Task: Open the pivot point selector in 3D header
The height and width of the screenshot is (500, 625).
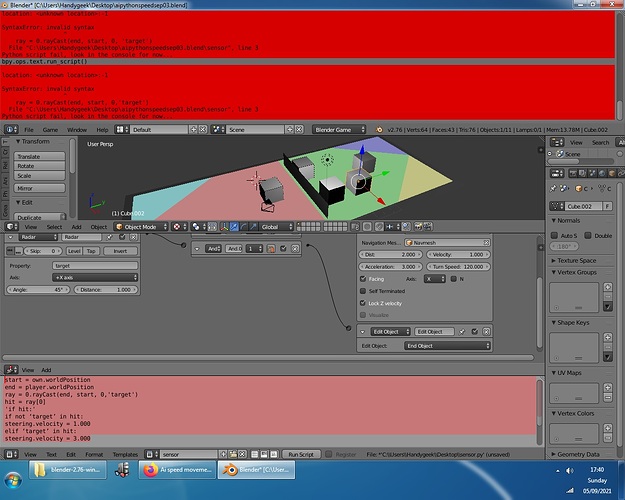Action: click(198, 227)
